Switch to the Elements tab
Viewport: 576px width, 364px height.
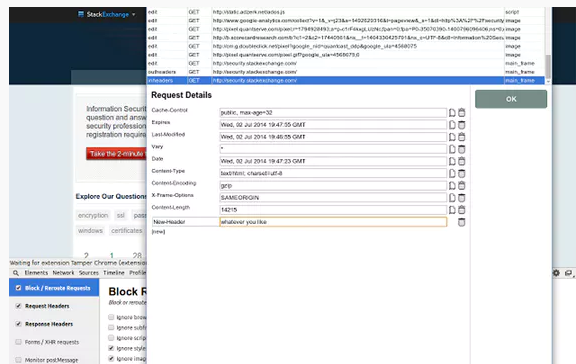point(36,273)
